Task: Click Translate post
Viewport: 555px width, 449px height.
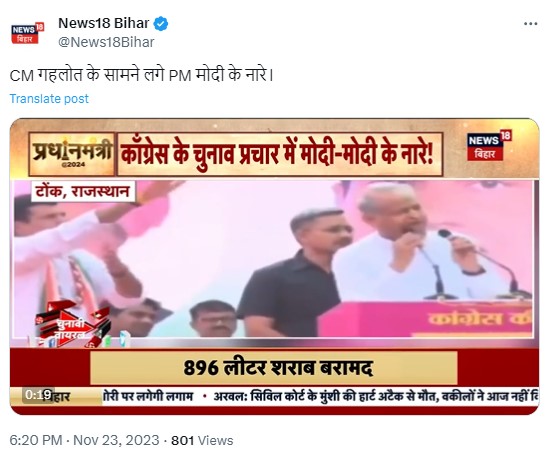Action: tap(49, 99)
